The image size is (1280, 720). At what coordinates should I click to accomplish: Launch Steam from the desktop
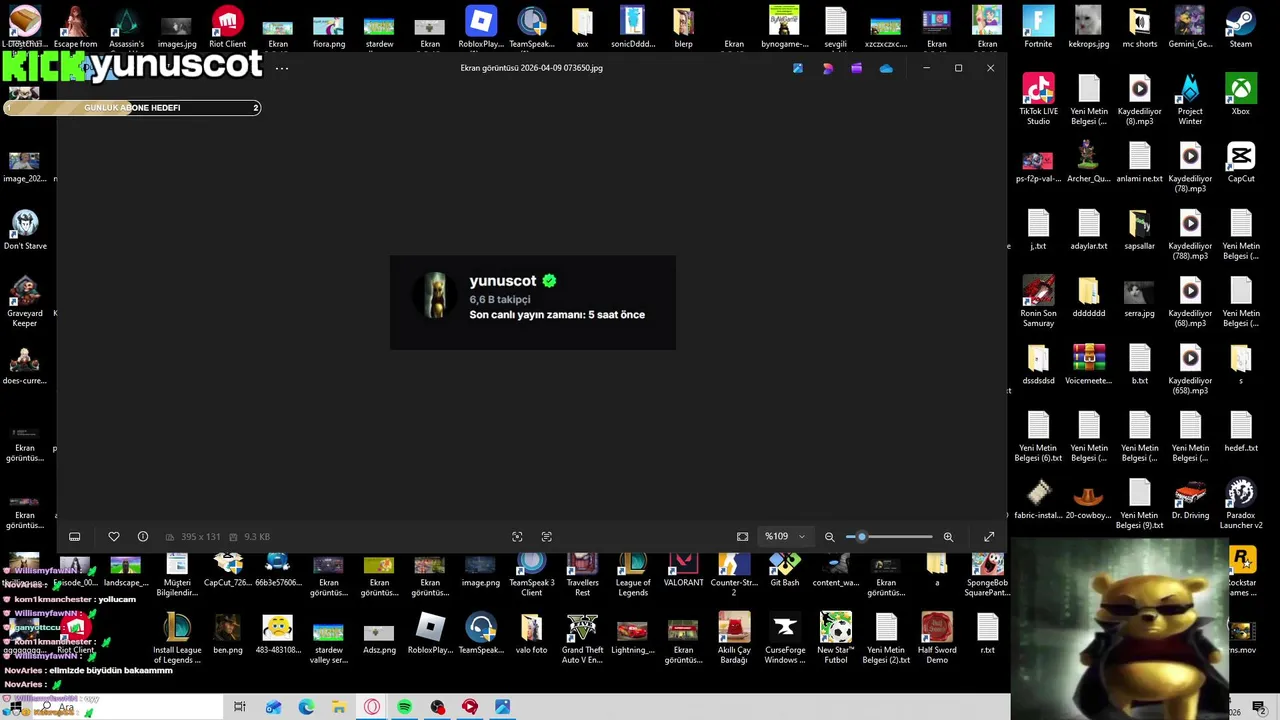pos(1241,28)
